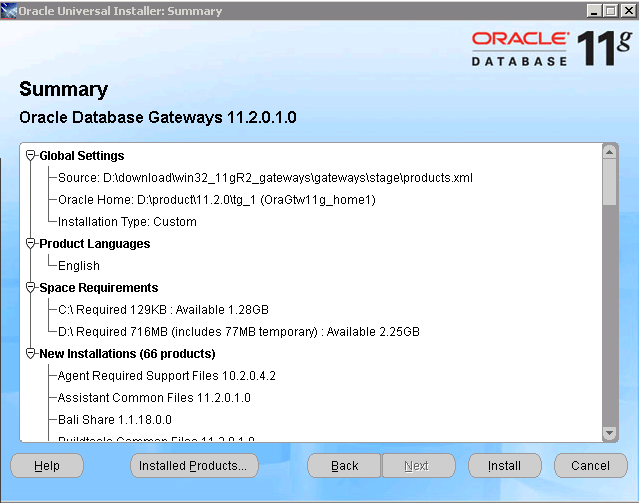
Task: Cancel the installer
Action: pos(591,465)
